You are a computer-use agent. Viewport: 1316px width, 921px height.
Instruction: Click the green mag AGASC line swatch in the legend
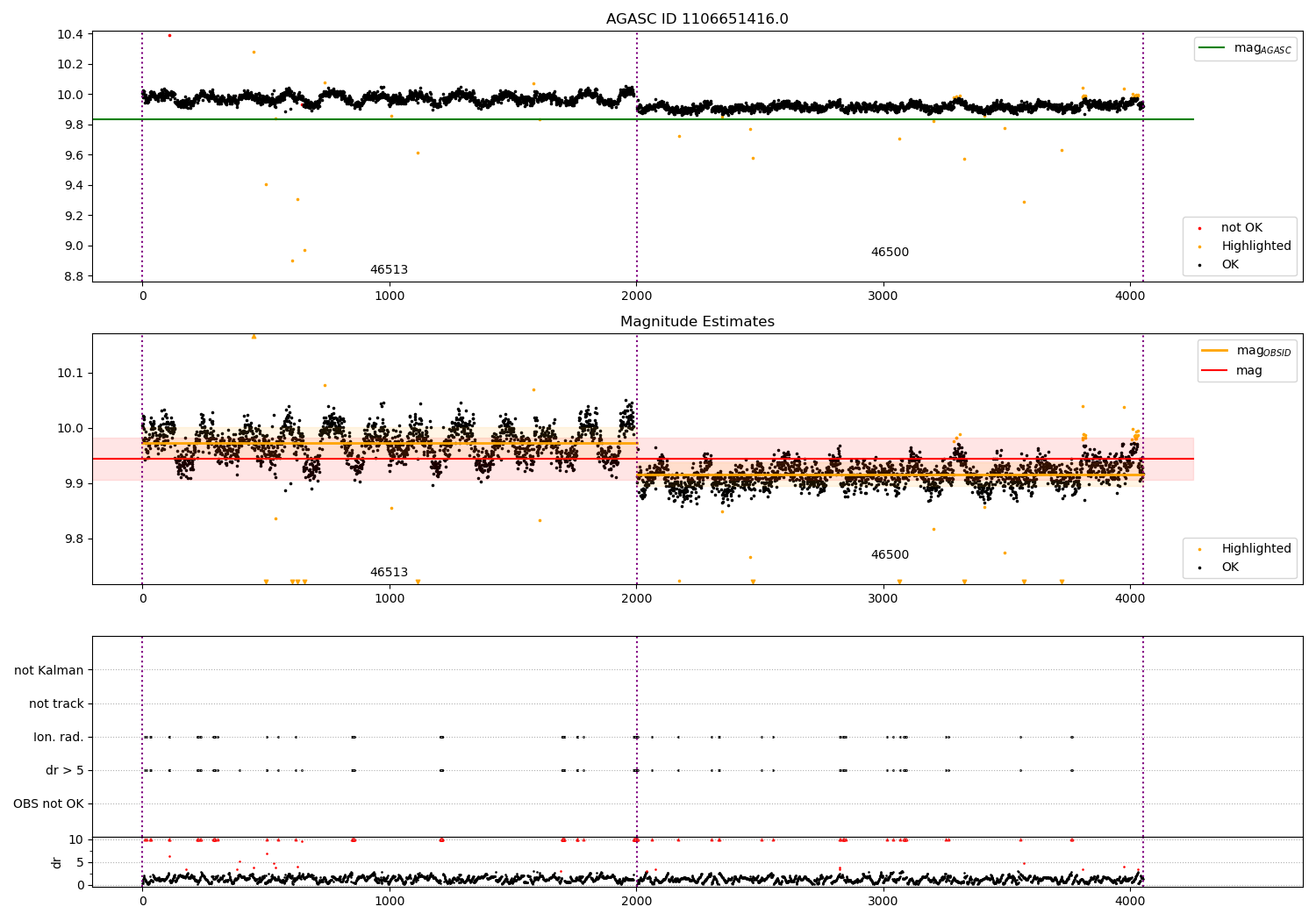click(x=1213, y=48)
